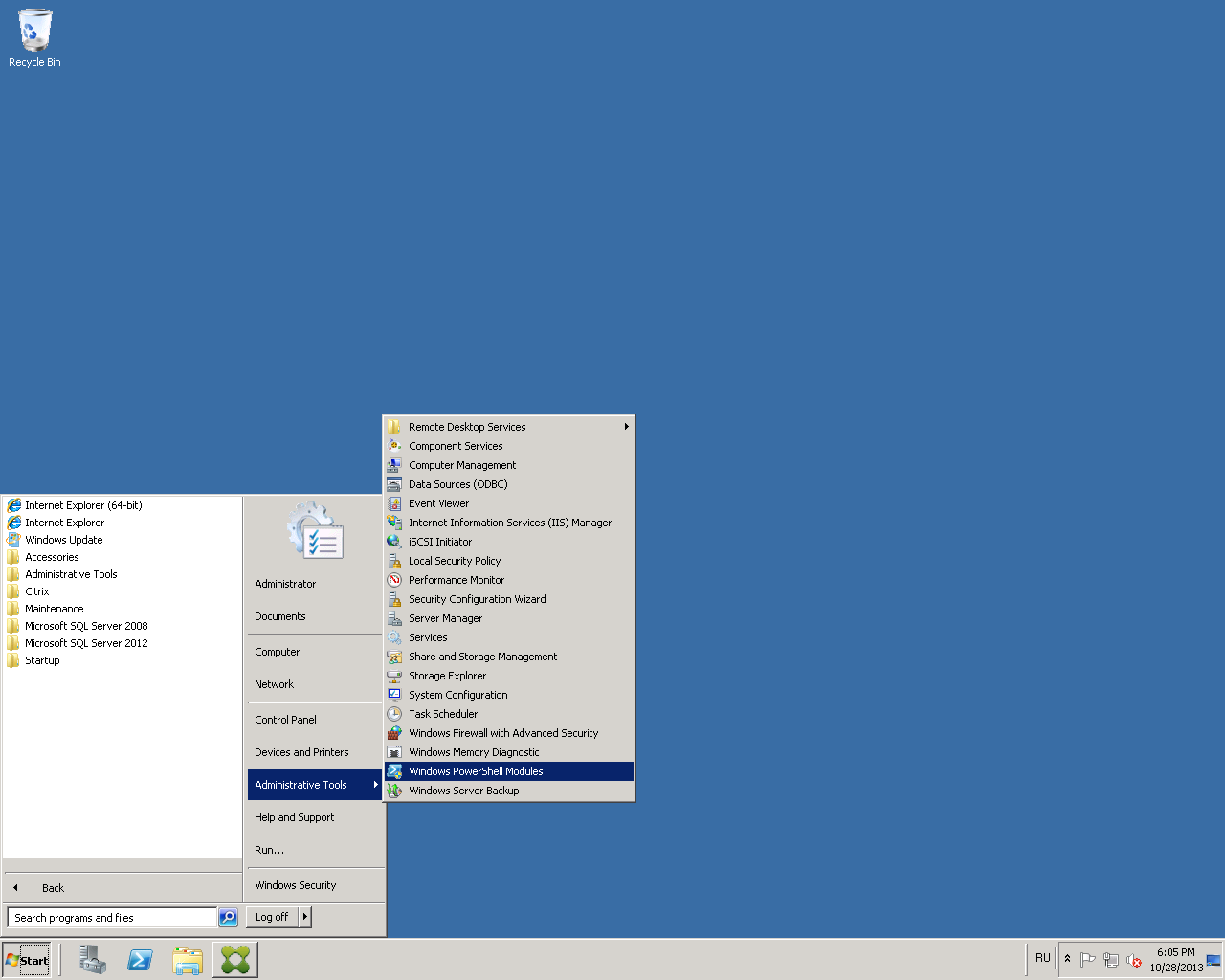Expand the Accessories folder

click(x=52, y=557)
